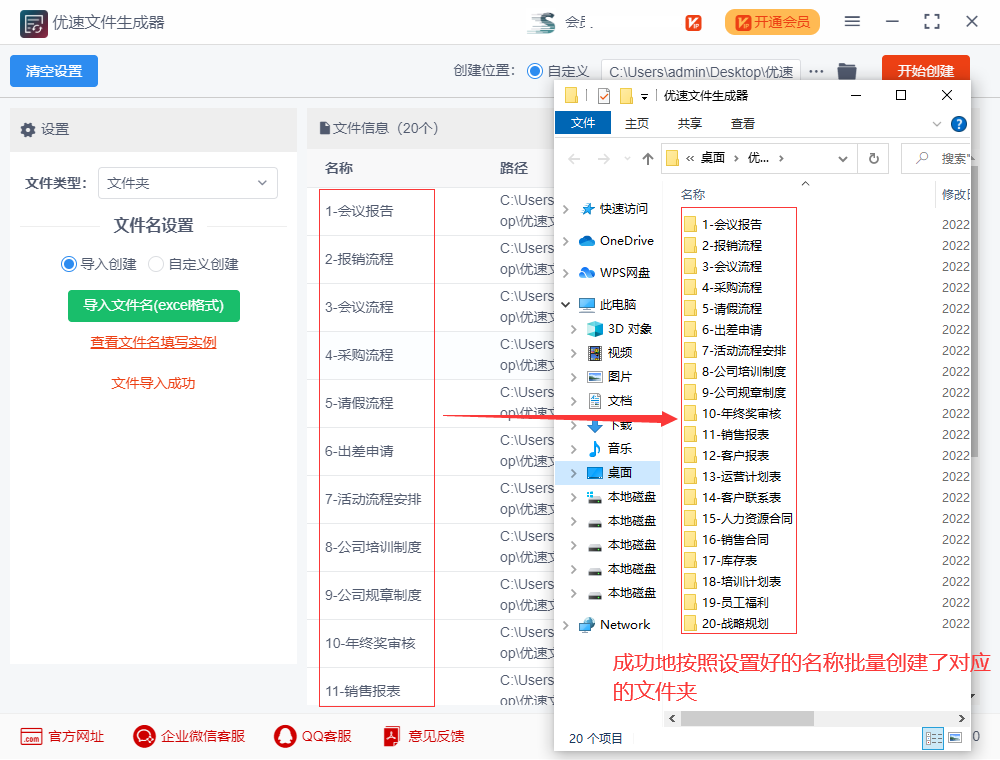Click the folder browse icon beside the path

click(847, 70)
